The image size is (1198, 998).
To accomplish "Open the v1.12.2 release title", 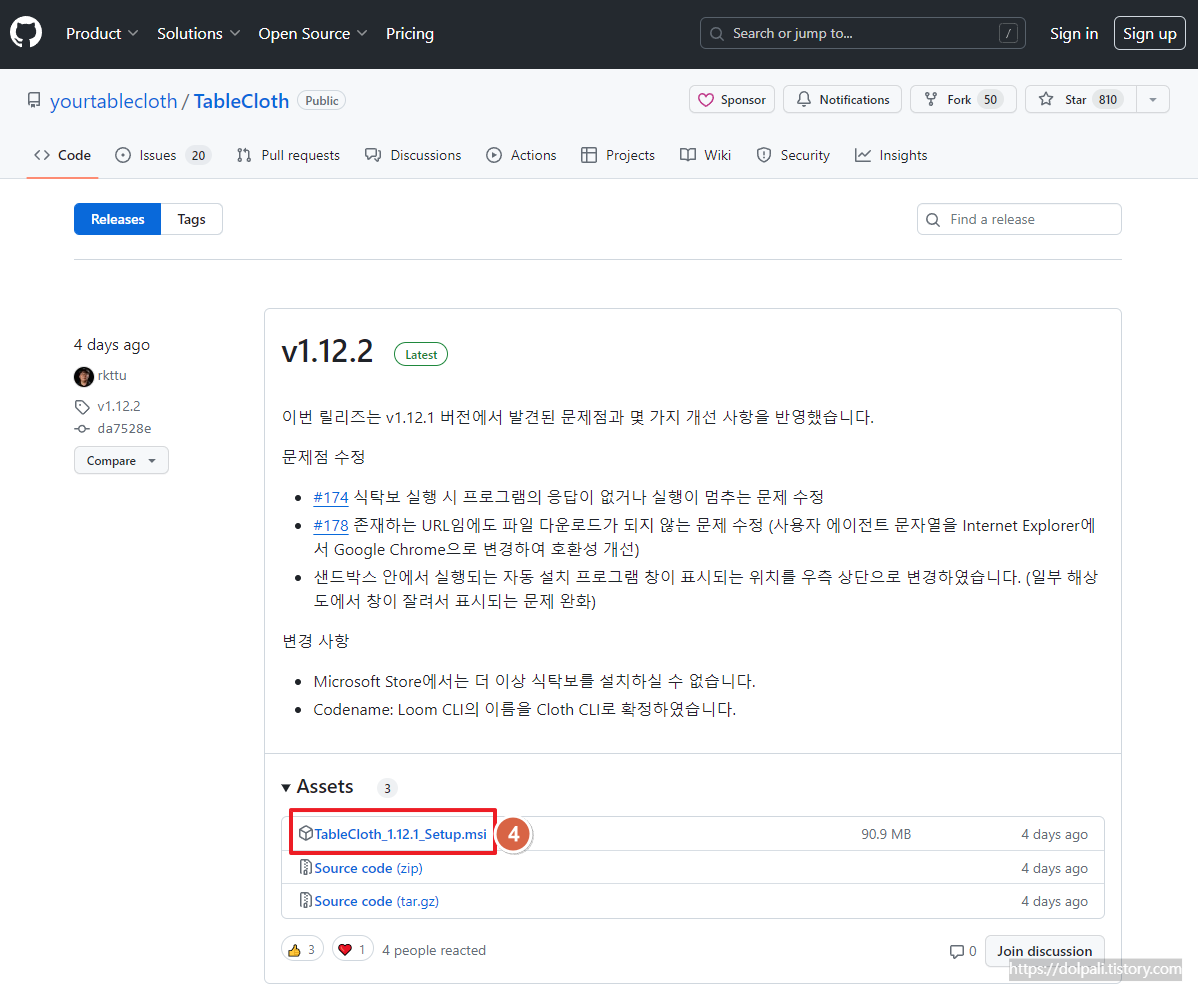I will [x=327, y=352].
